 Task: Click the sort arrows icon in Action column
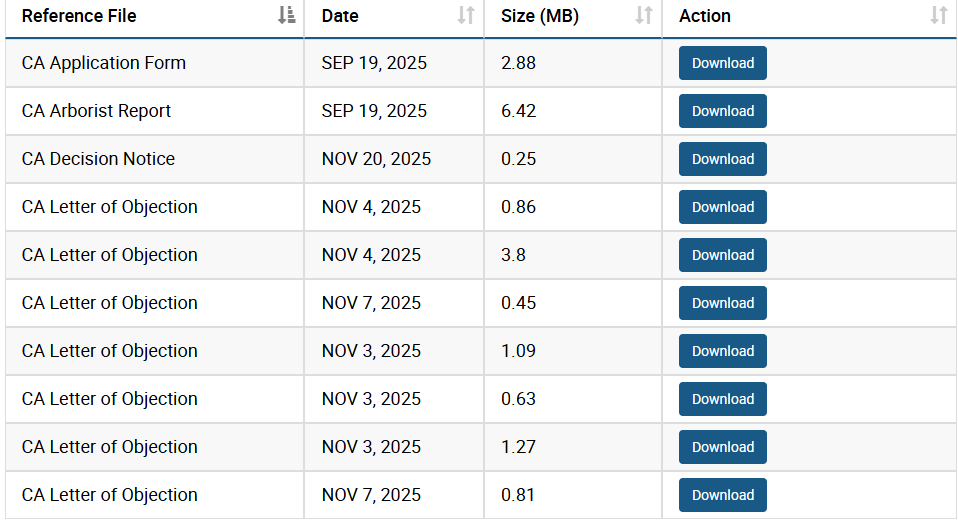click(x=938, y=15)
